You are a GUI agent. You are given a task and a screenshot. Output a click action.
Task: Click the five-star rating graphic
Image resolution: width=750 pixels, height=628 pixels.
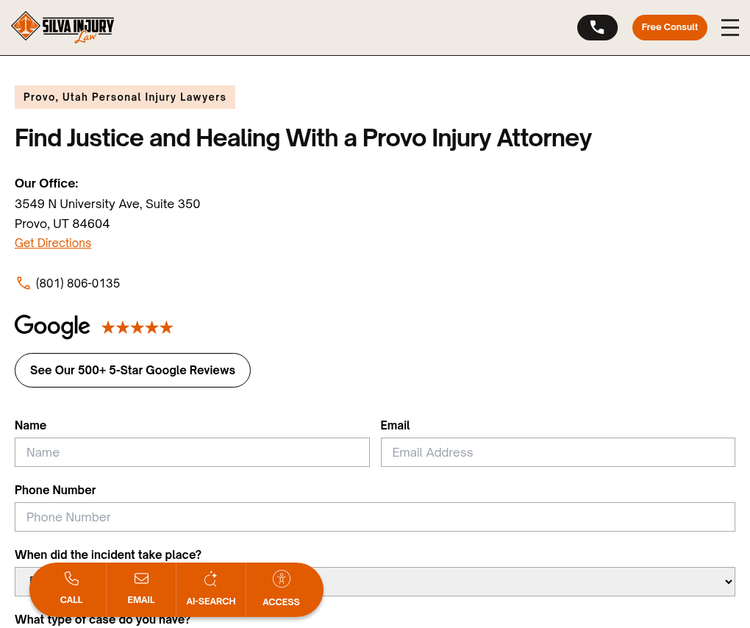(137, 327)
